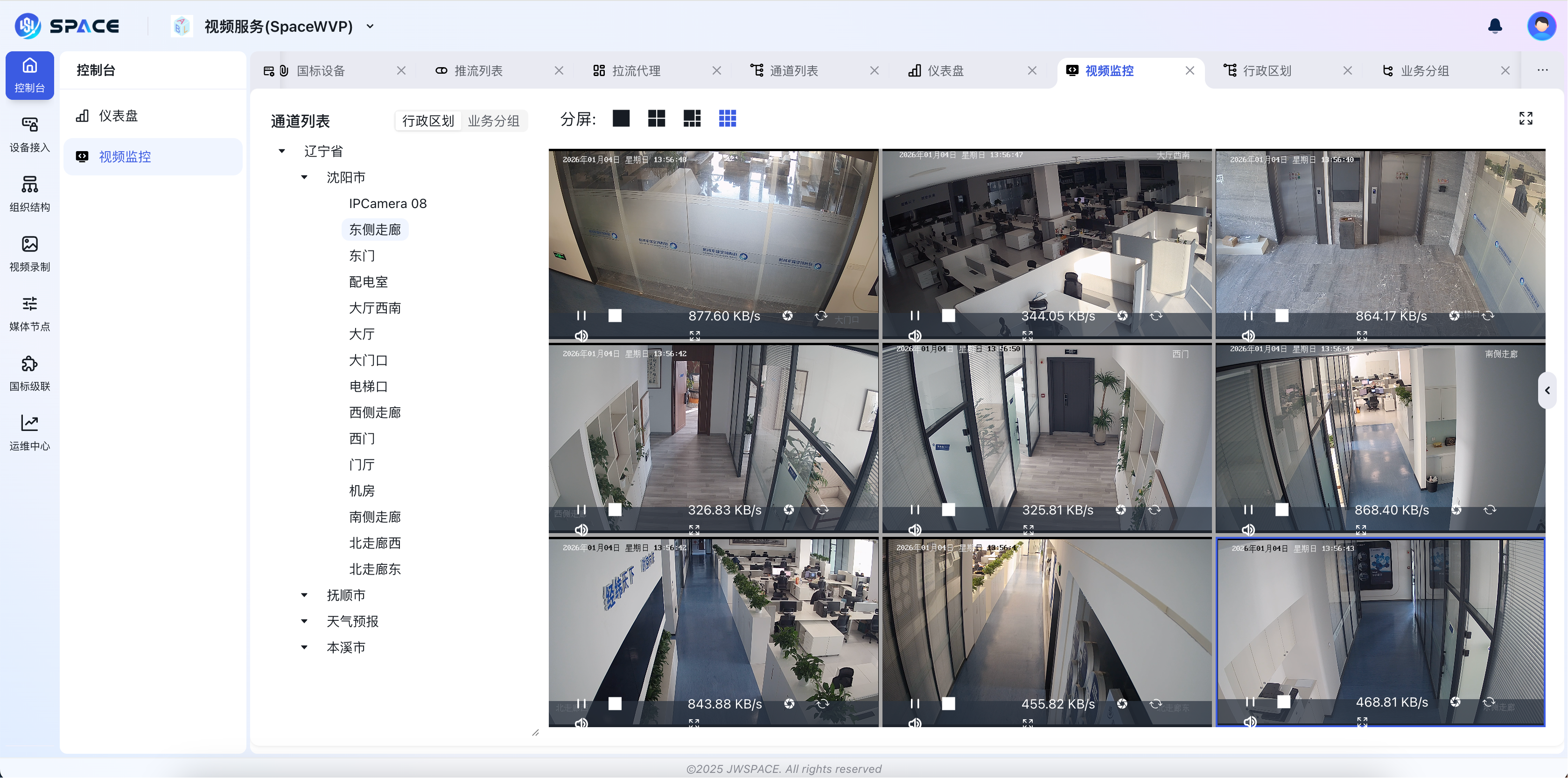Pause the 344.05 KB/s video stream
This screenshot has width=1568, height=778.
tap(914, 315)
